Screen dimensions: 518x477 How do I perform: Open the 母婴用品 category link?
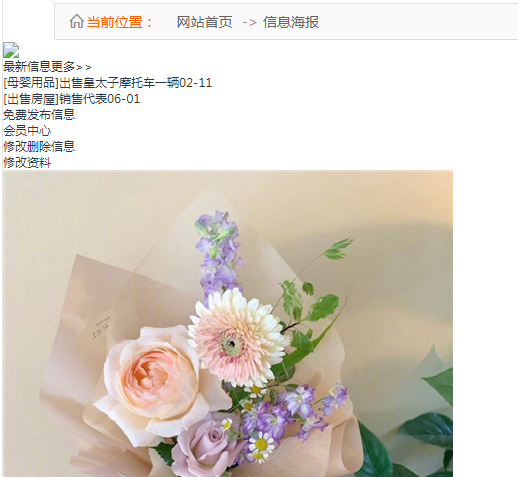(31, 83)
